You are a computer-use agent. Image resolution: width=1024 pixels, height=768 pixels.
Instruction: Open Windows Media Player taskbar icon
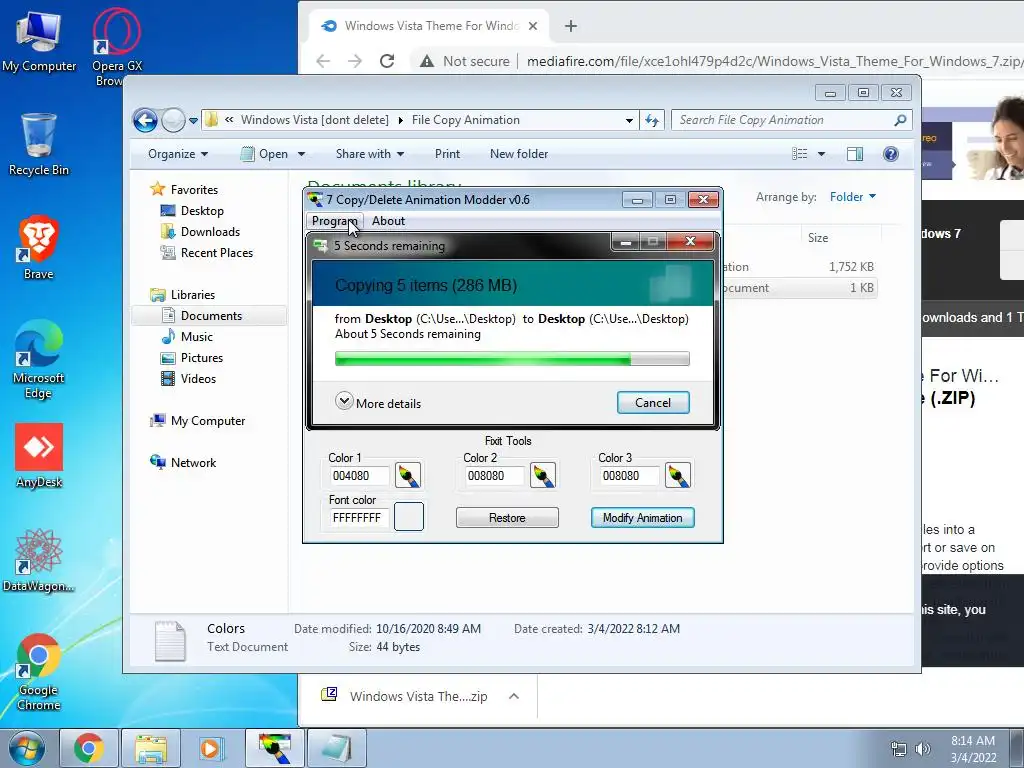click(x=210, y=748)
